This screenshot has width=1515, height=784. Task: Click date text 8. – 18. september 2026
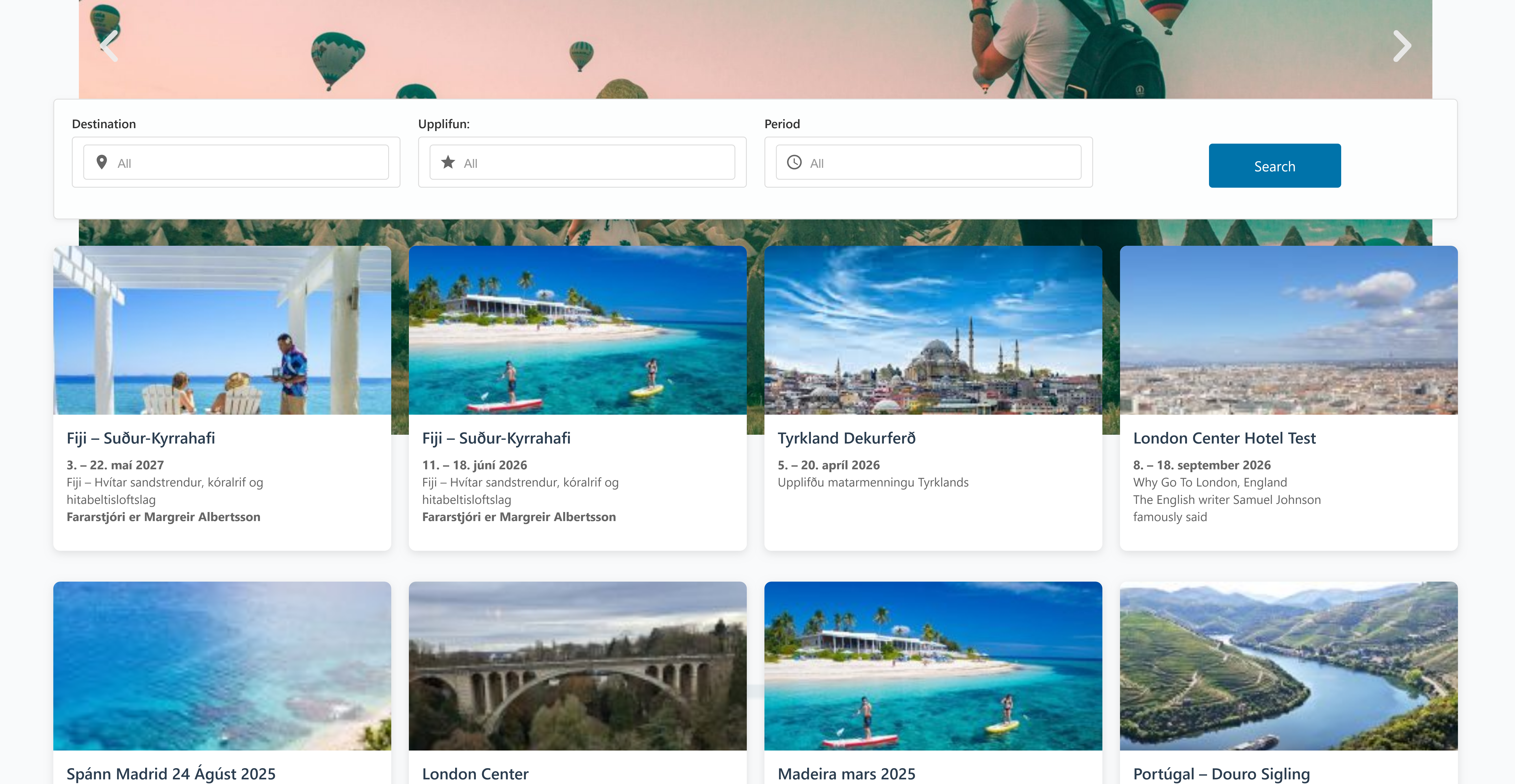coord(1202,465)
